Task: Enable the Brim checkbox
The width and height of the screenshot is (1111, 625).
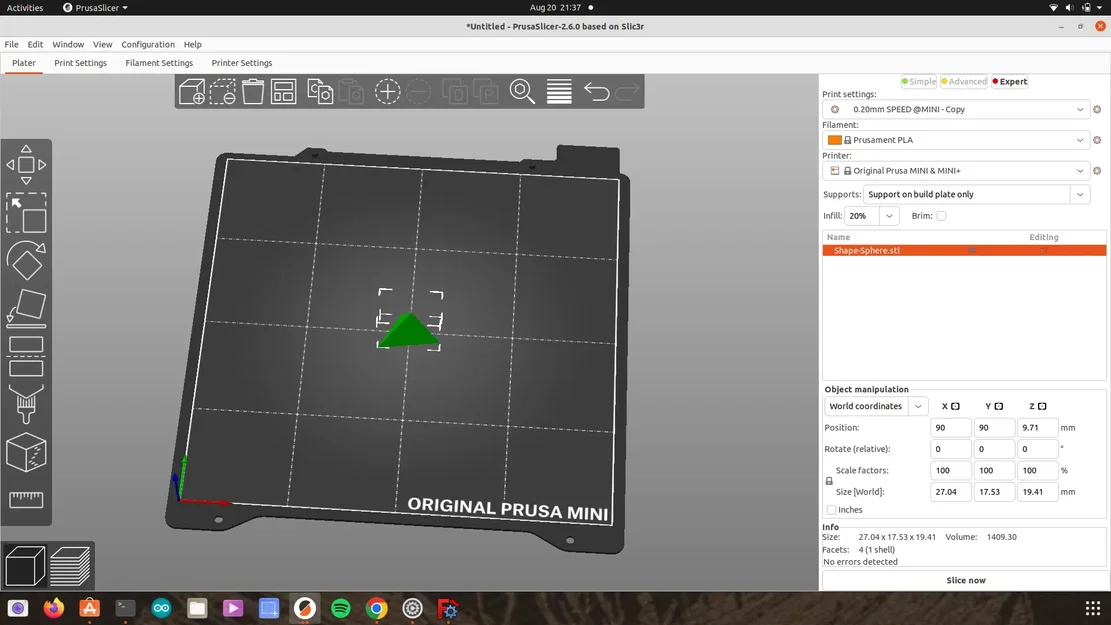Action: pyautogui.click(x=941, y=216)
